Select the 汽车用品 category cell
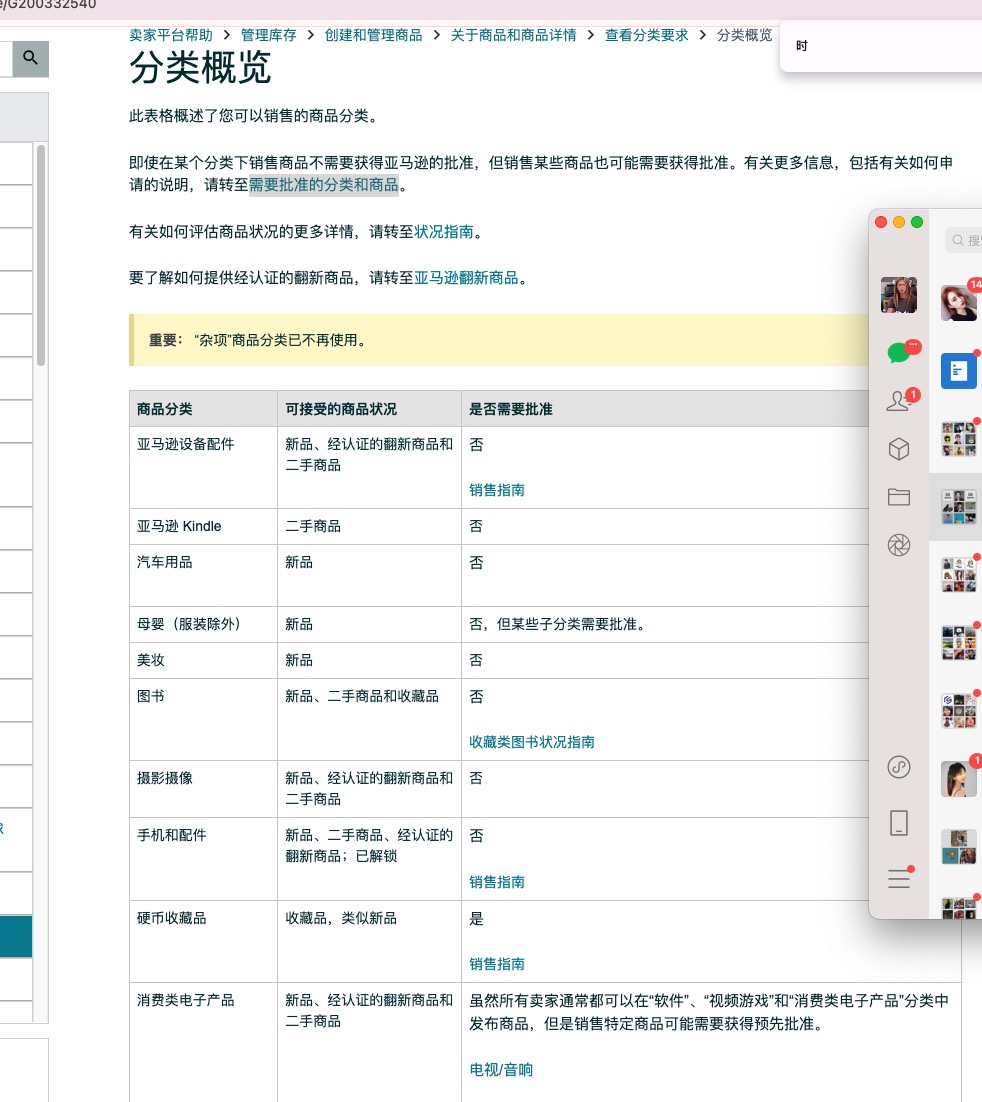Image resolution: width=982 pixels, height=1102 pixels. point(203,575)
